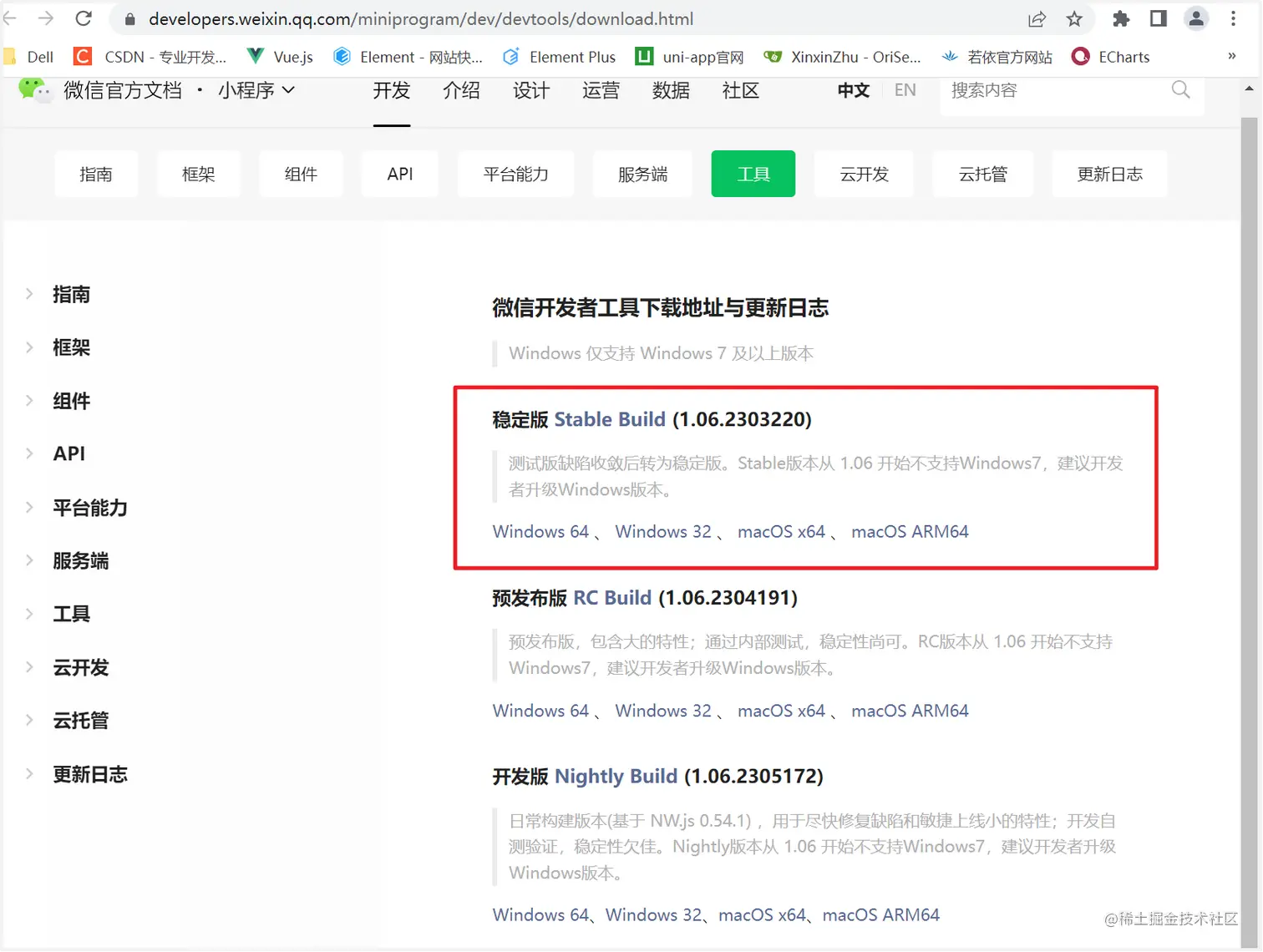This screenshot has width=1263, height=952.
Task: Open the 组件 tab button
Action: (x=301, y=174)
